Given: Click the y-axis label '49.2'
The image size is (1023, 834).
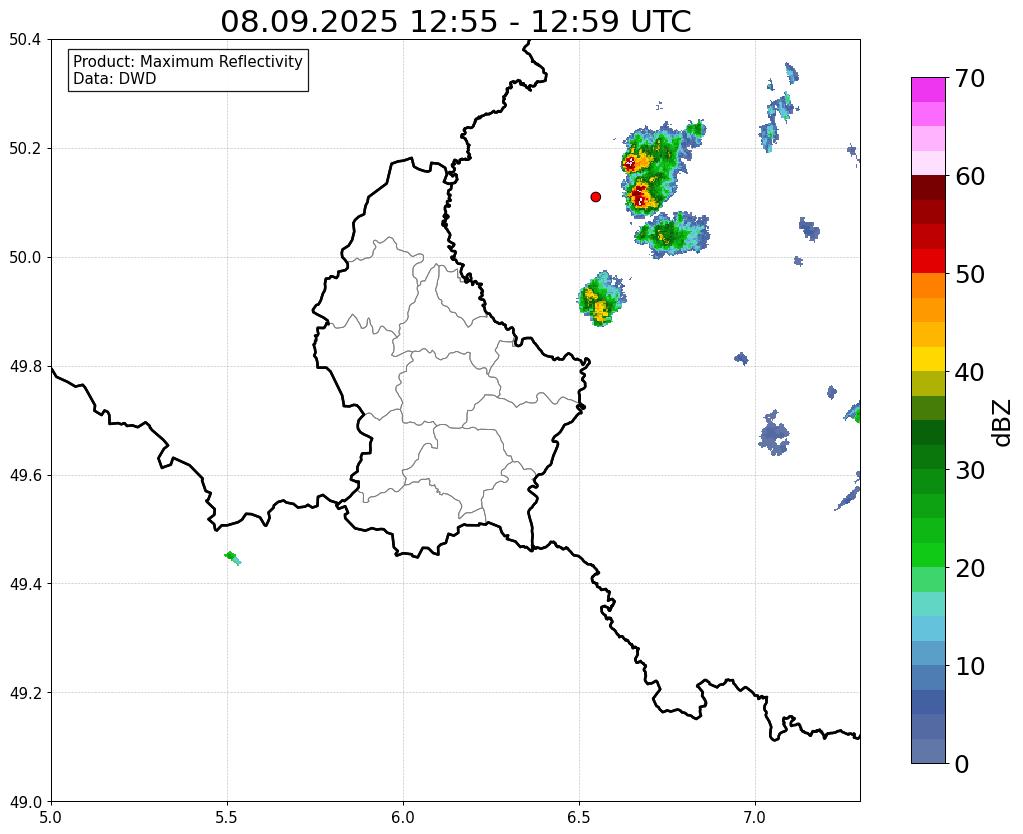Looking at the screenshot, I should (x=25, y=693).
